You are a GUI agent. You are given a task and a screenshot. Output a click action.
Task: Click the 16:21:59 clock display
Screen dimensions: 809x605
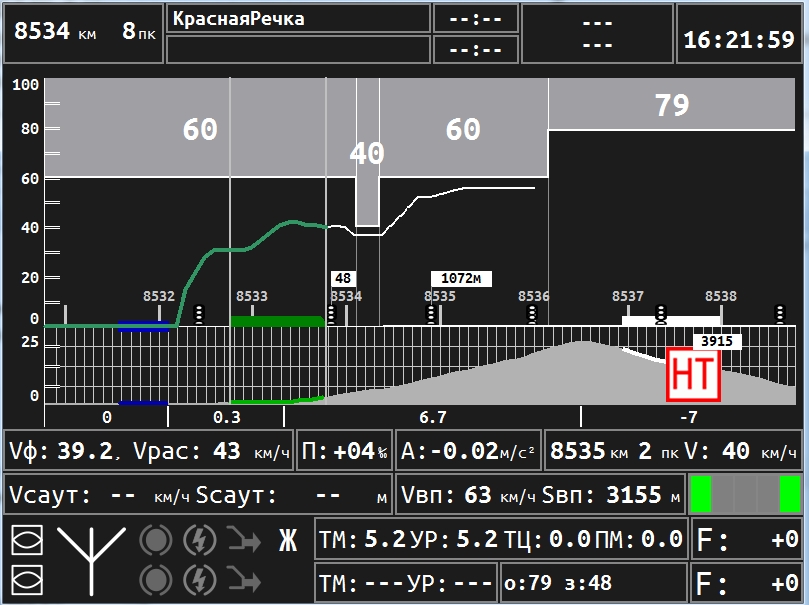click(738, 40)
